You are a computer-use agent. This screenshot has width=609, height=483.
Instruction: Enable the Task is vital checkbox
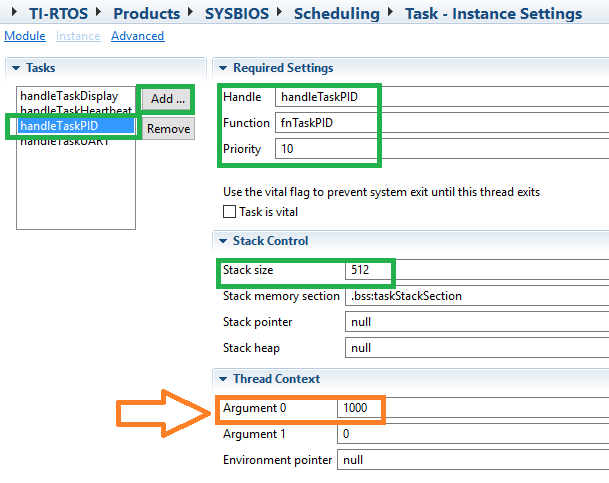(x=229, y=212)
